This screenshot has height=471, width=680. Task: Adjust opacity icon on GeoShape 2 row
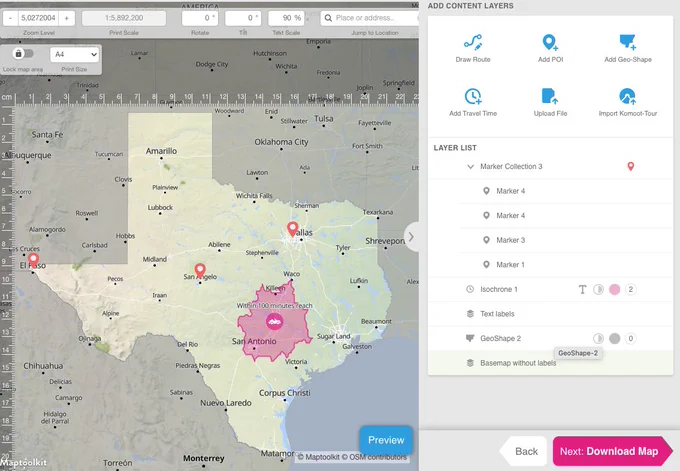(598, 338)
